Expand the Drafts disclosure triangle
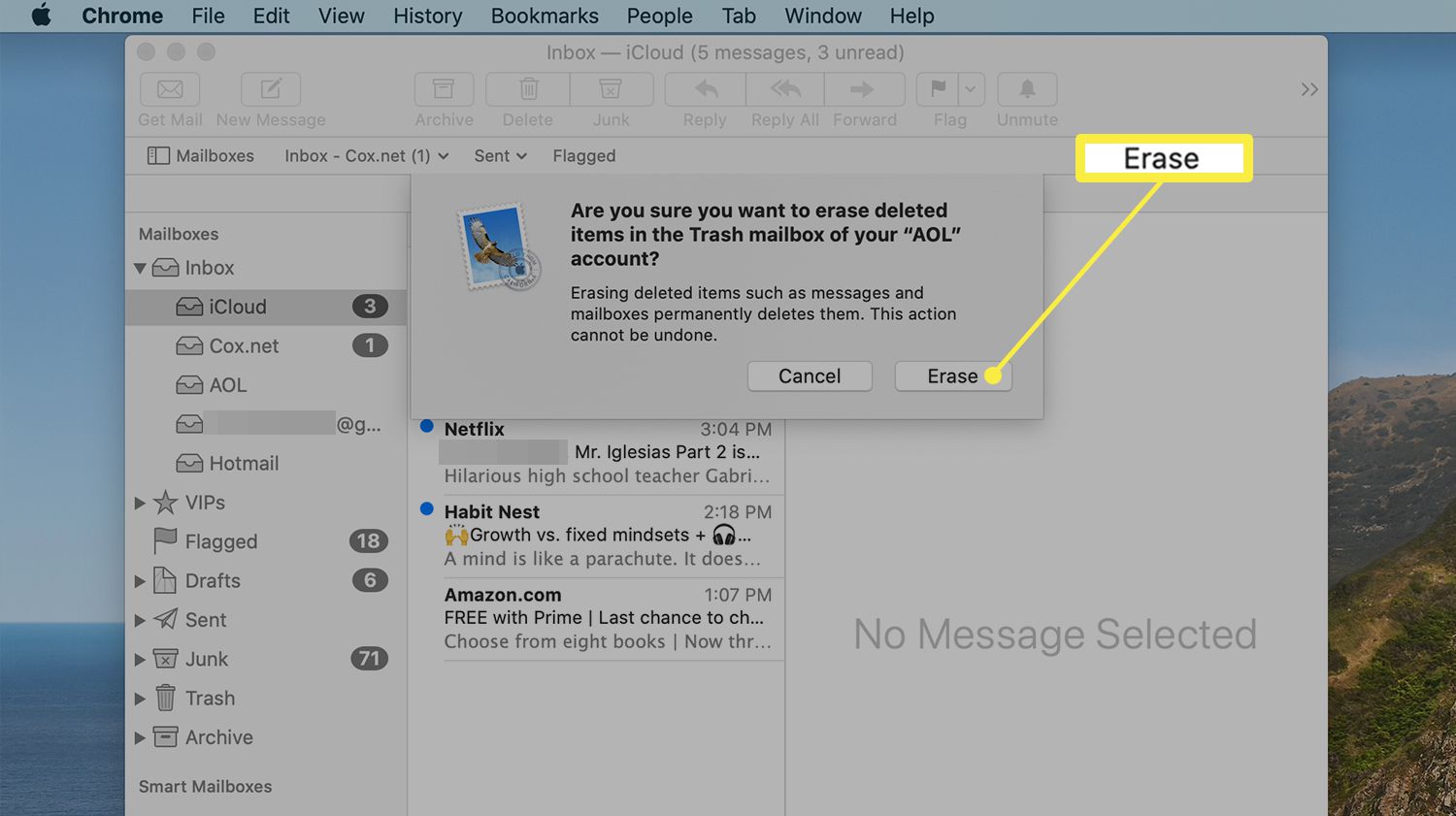Image resolution: width=1456 pixels, height=816 pixels. 140,581
